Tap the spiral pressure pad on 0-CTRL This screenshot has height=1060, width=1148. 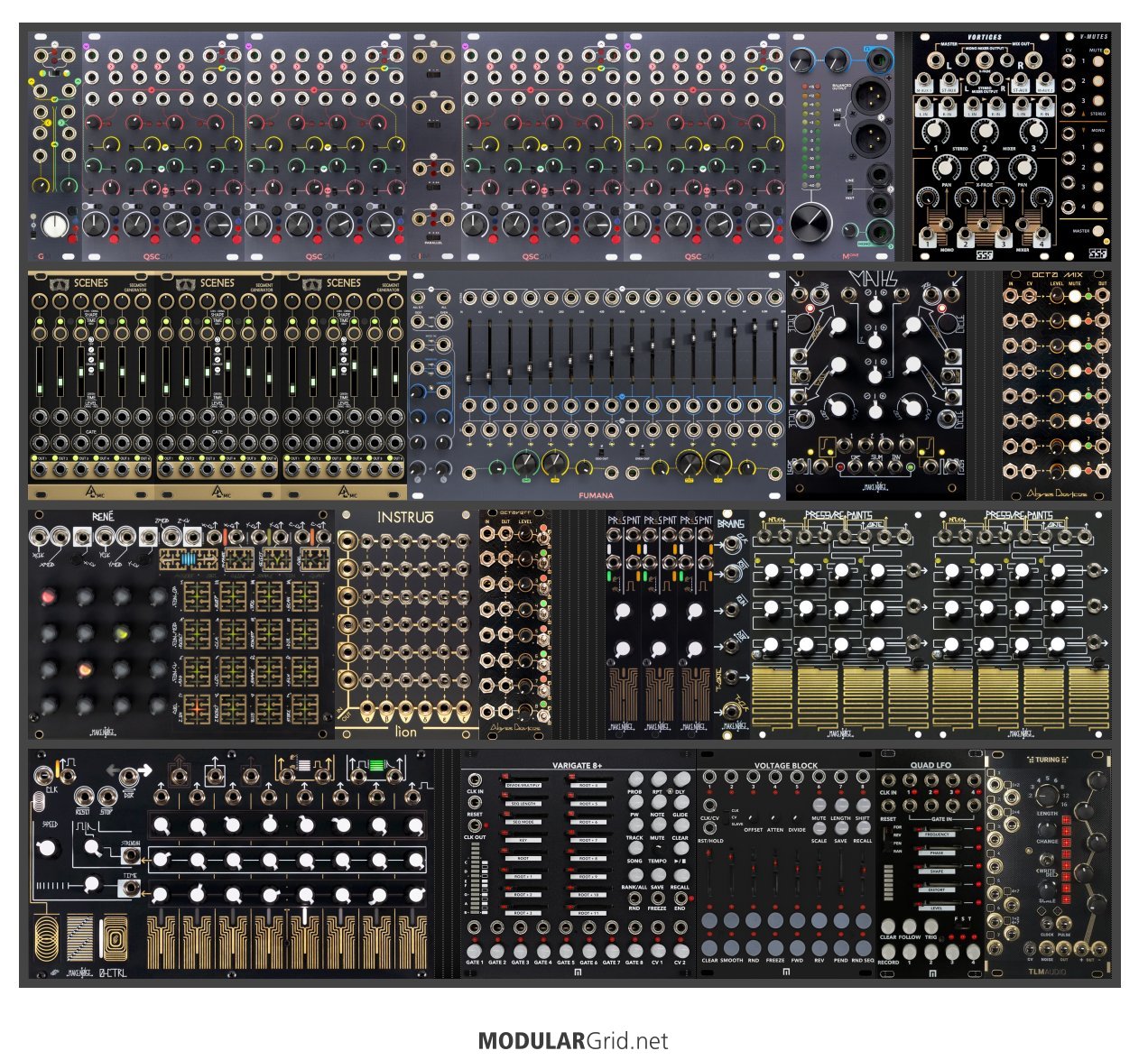(x=47, y=938)
